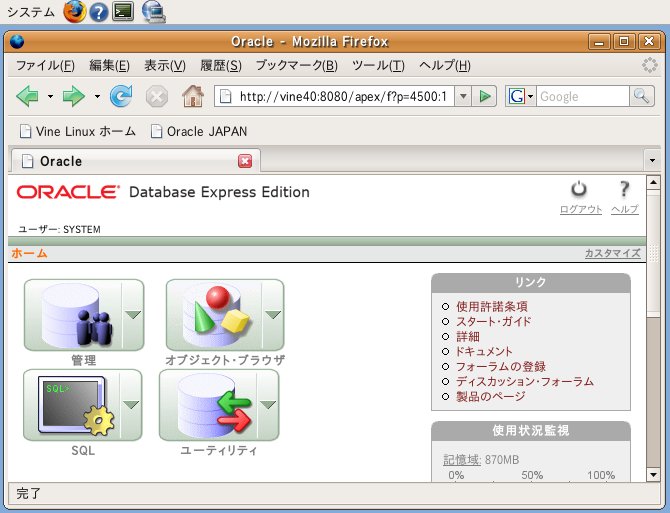This screenshot has height=513, width=670.
Task: Open the 履歴 menu
Action: click(x=221, y=65)
